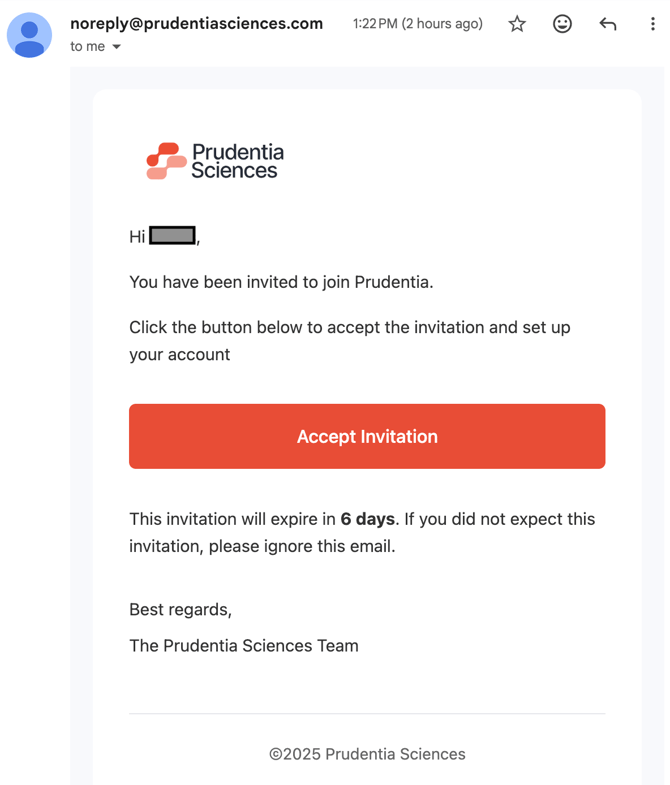Reply to the email using arrow icon
This screenshot has height=785, width=670.
(x=608, y=24)
